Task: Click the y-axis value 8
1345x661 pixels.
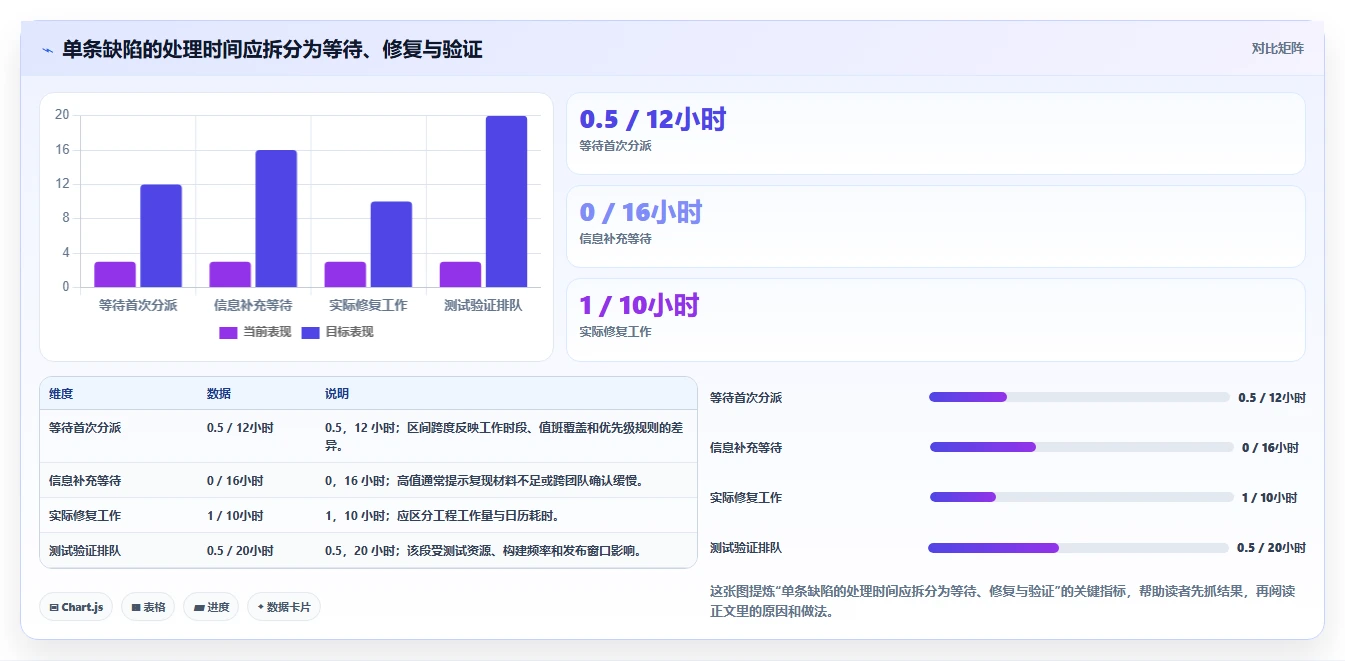Action: (x=66, y=218)
